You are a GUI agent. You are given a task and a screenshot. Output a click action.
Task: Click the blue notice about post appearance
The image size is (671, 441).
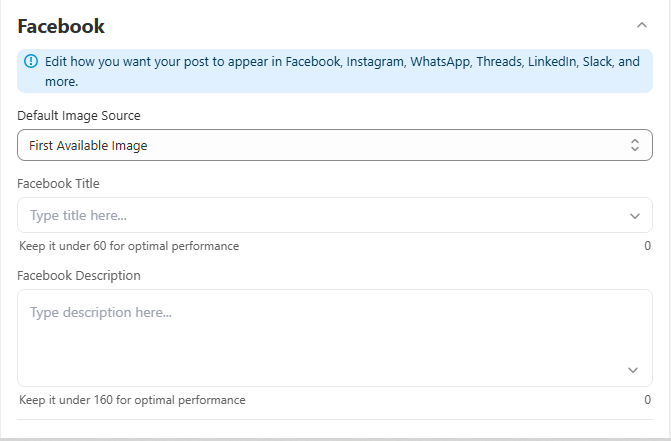click(335, 71)
